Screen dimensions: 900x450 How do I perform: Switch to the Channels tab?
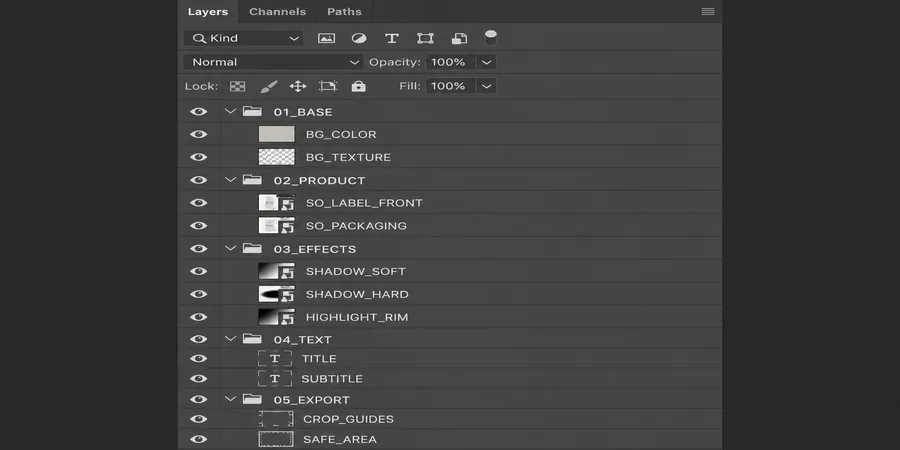click(x=277, y=11)
